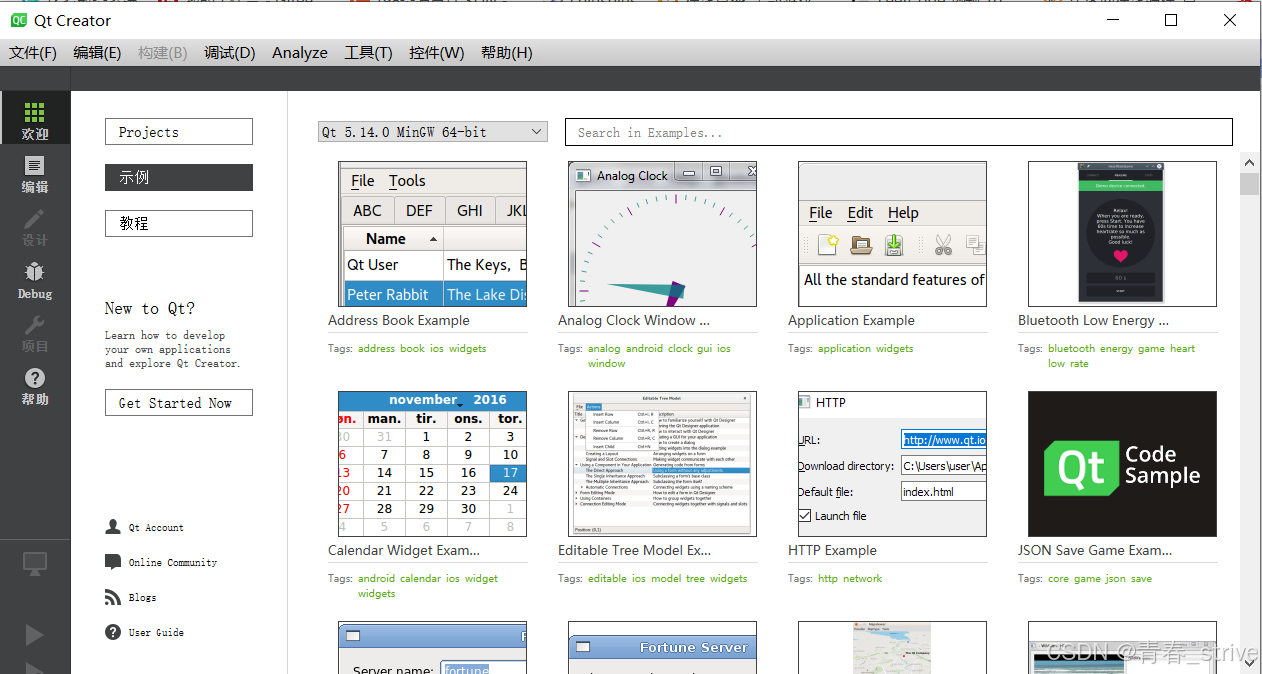Click the Projects button
Screen dimensions: 1262x674
[179, 132]
